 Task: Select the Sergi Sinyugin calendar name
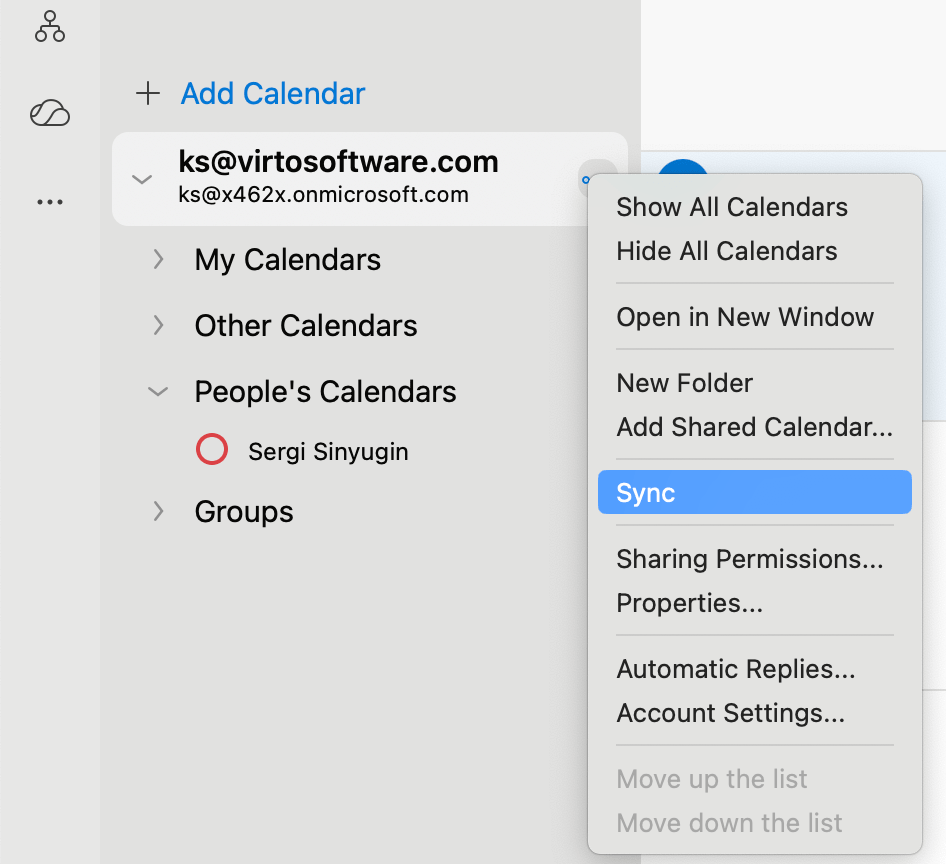(328, 452)
